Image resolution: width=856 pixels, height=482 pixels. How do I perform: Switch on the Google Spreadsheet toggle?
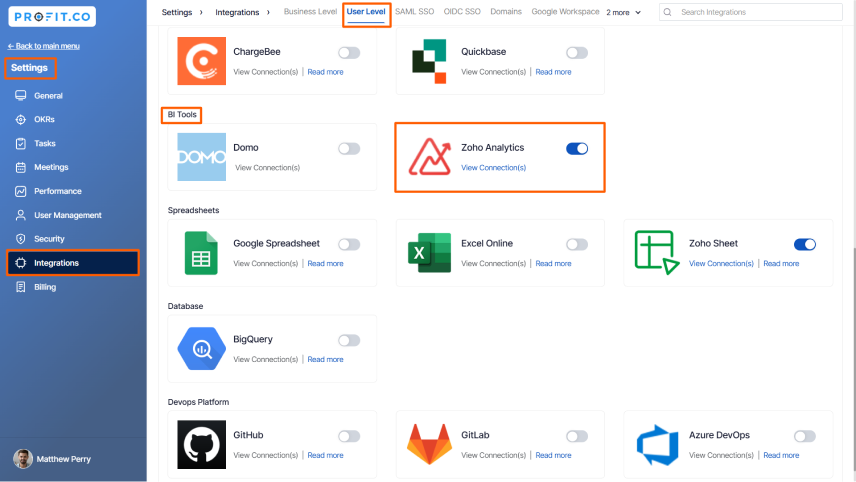pos(349,245)
